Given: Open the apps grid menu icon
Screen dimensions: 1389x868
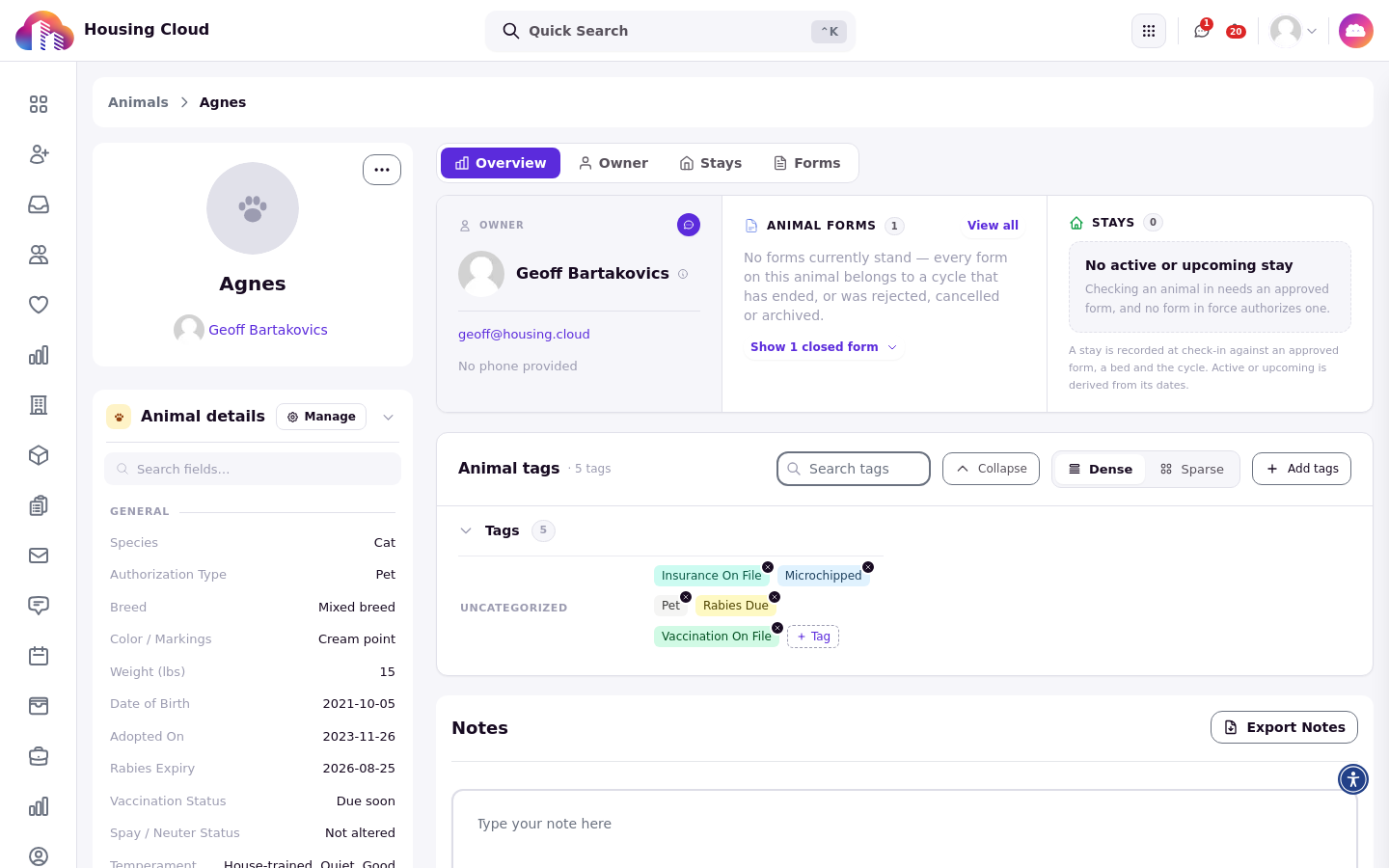Looking at the screenshot, I should [1148, 31].
